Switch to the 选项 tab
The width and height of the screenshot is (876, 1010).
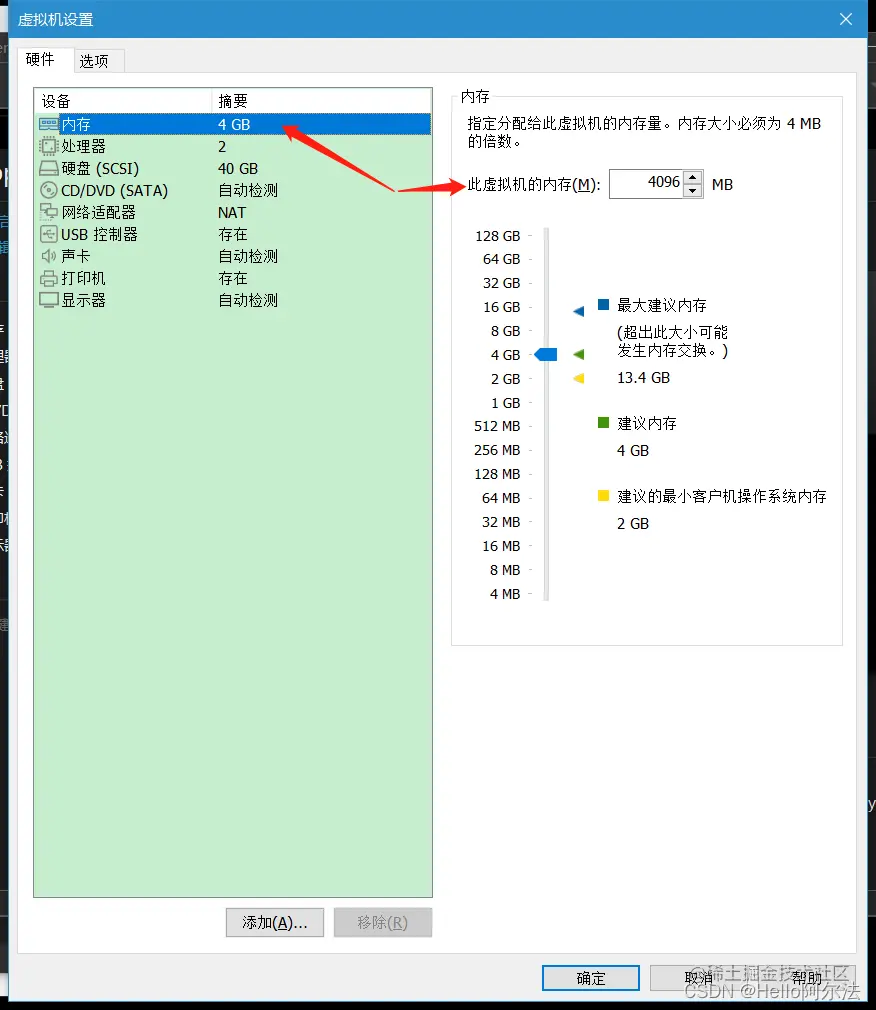point(97,60)
